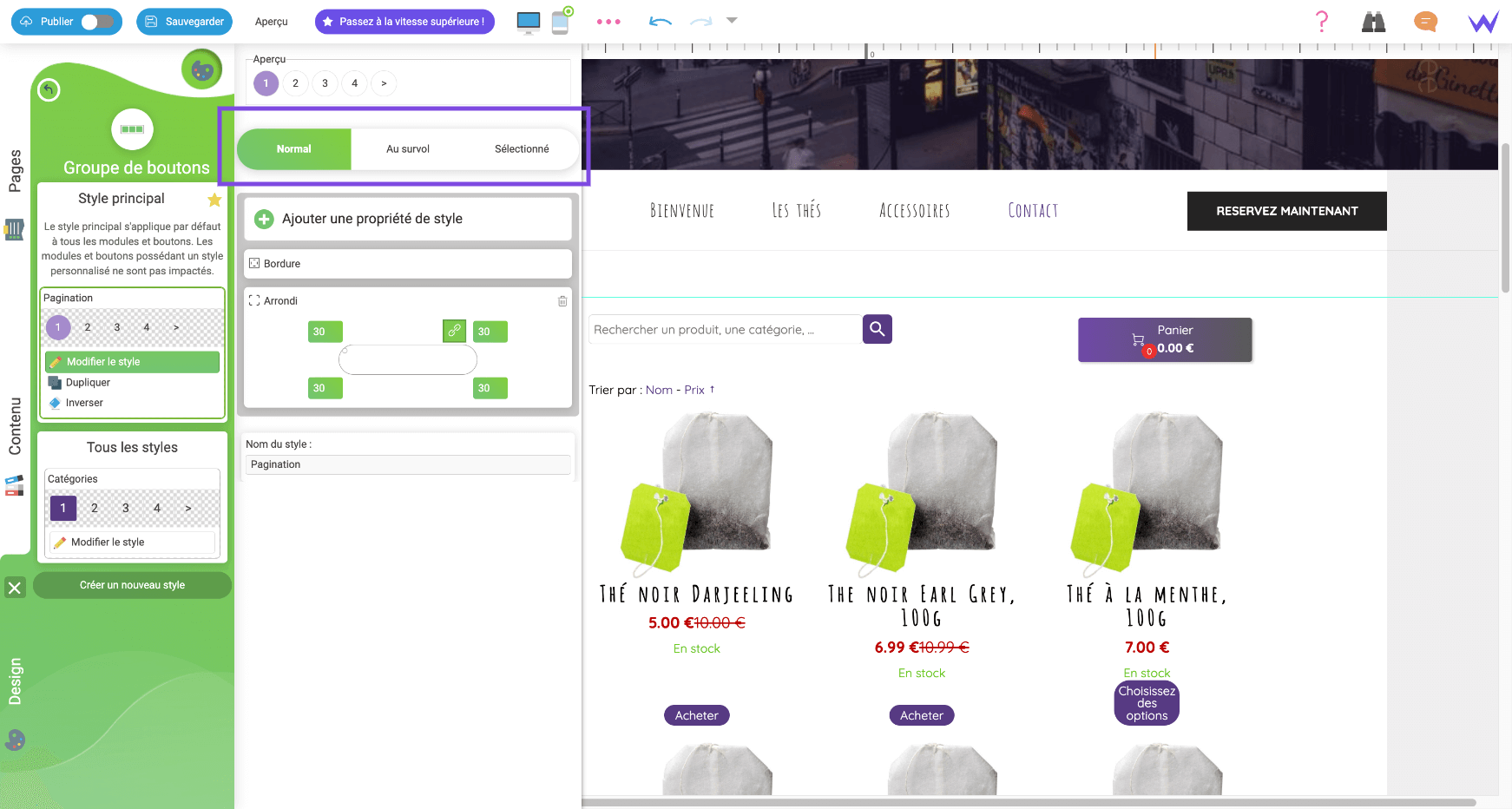The width and height of the screenshot is (1512, 809).
Task: Open the Design sidebar tab
Action: point(15,681)
